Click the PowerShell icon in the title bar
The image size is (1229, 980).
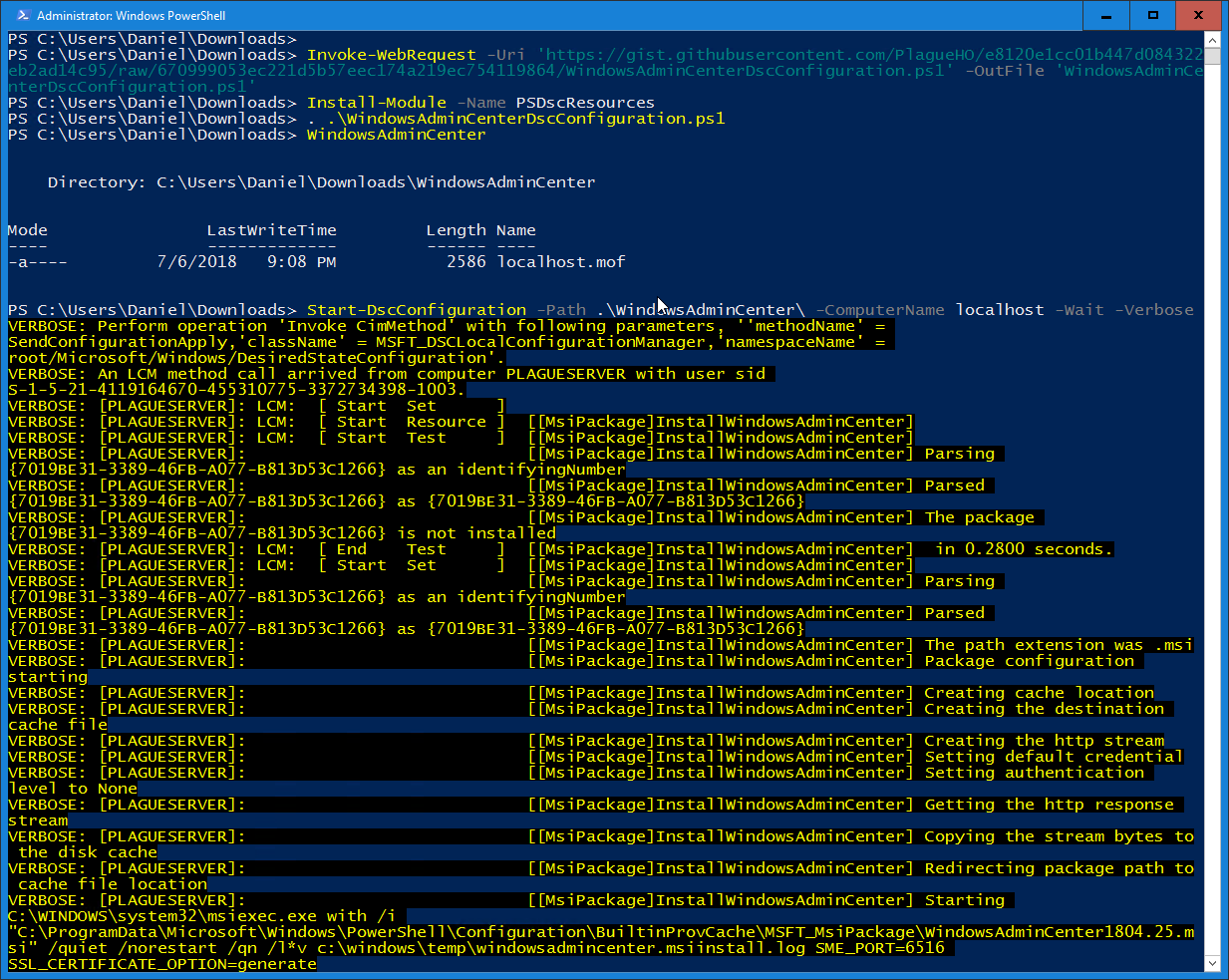click(x=22, y=15)
